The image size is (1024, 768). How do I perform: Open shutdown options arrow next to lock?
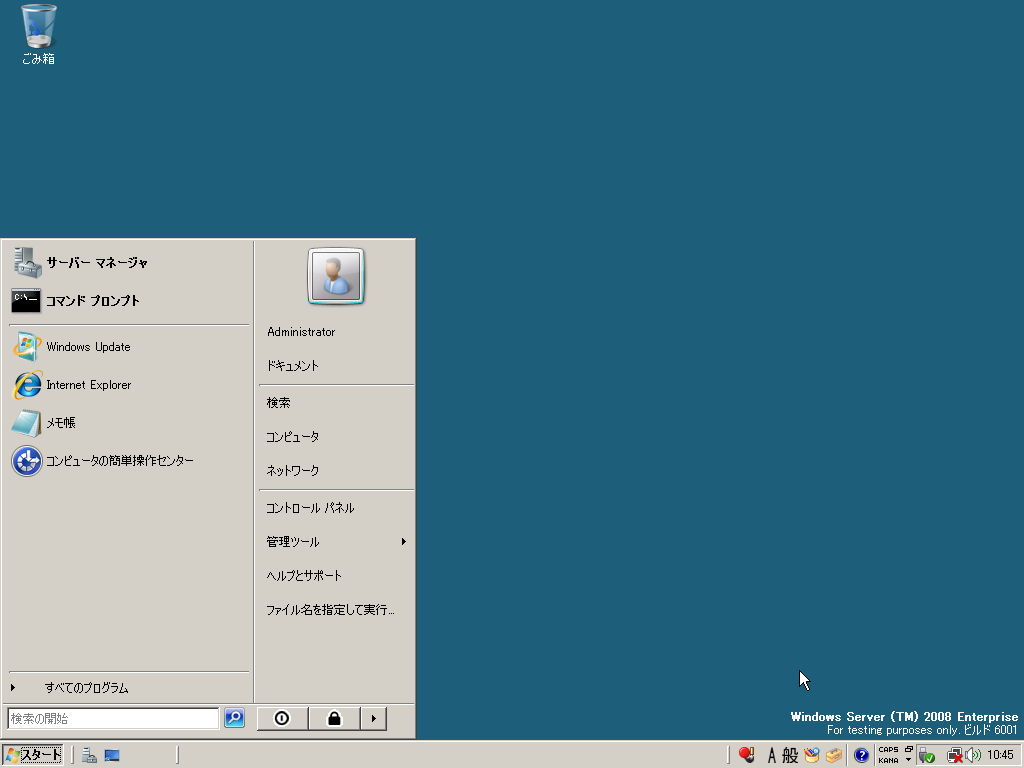pos(373,718)
